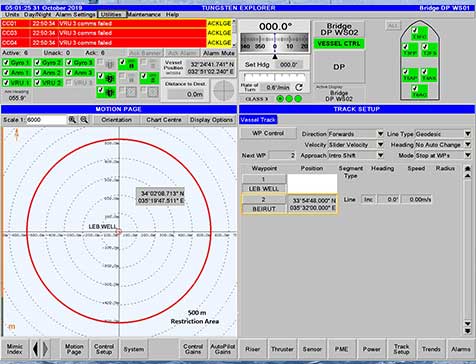Screen dimensions: 476x364
Task: Toggle the Anm 3 sensor checkbox
Action: click(x=69, y=72)
